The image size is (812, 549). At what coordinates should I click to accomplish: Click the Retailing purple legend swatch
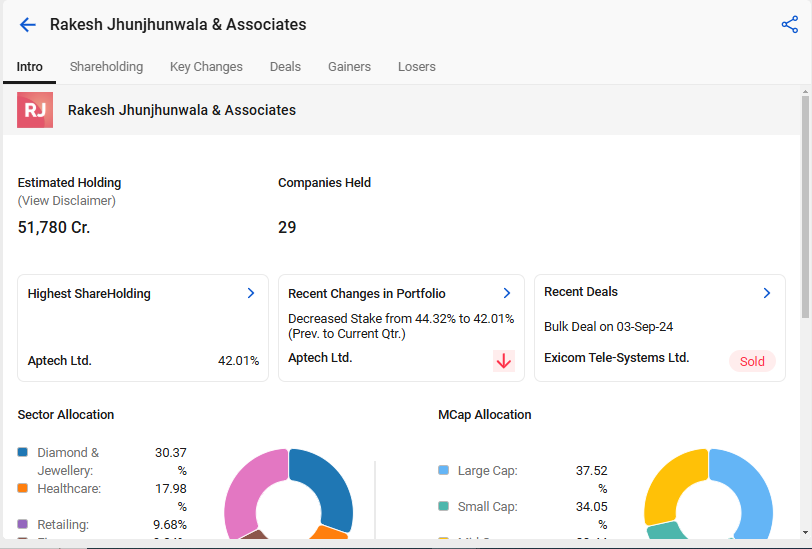pyautogui.click(x=22, y=524)
